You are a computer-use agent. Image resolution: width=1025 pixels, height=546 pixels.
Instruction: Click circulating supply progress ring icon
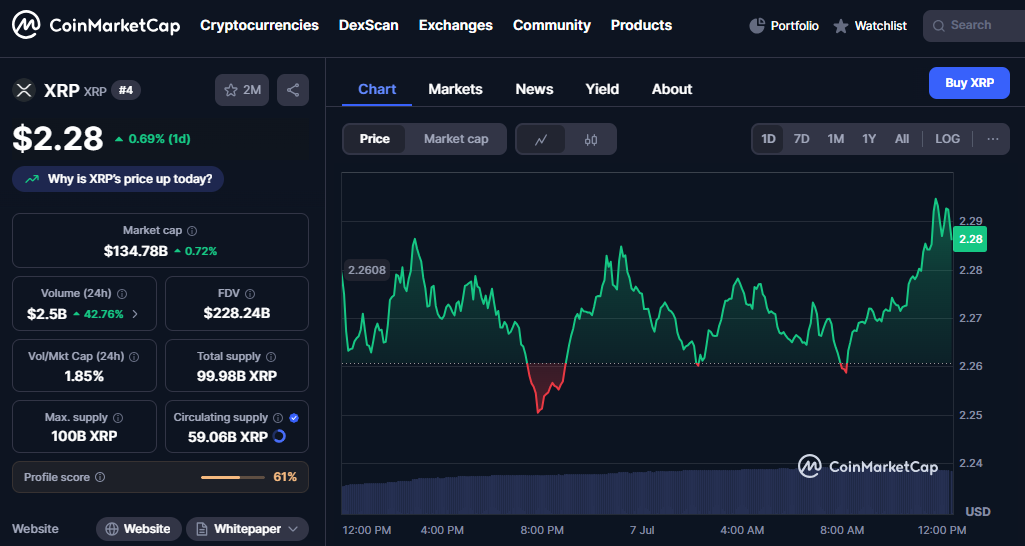(x=279, y=436)
